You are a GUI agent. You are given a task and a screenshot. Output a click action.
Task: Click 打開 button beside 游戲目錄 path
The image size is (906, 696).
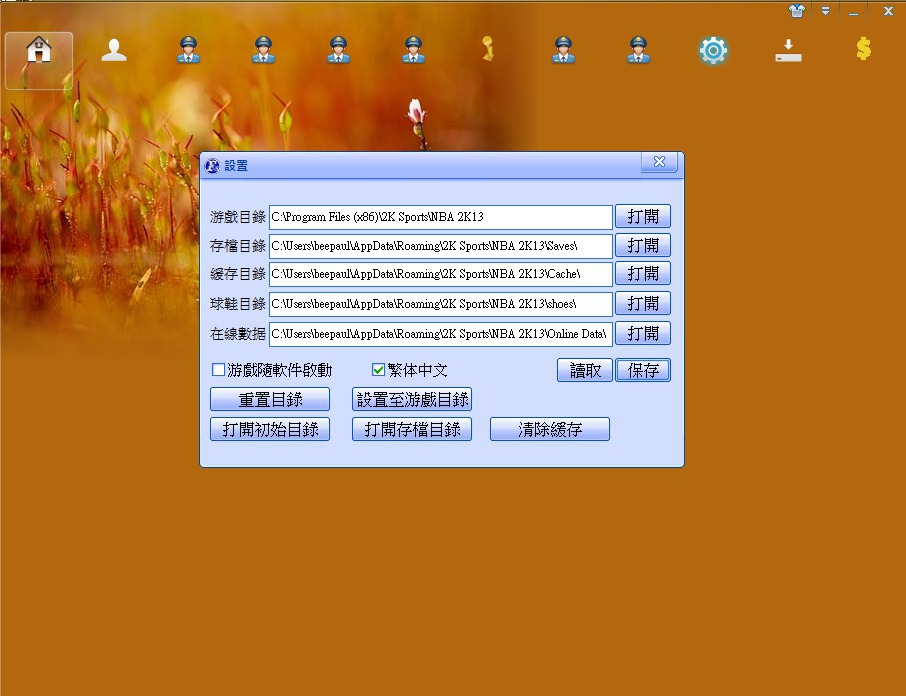[x=642, y=217]
